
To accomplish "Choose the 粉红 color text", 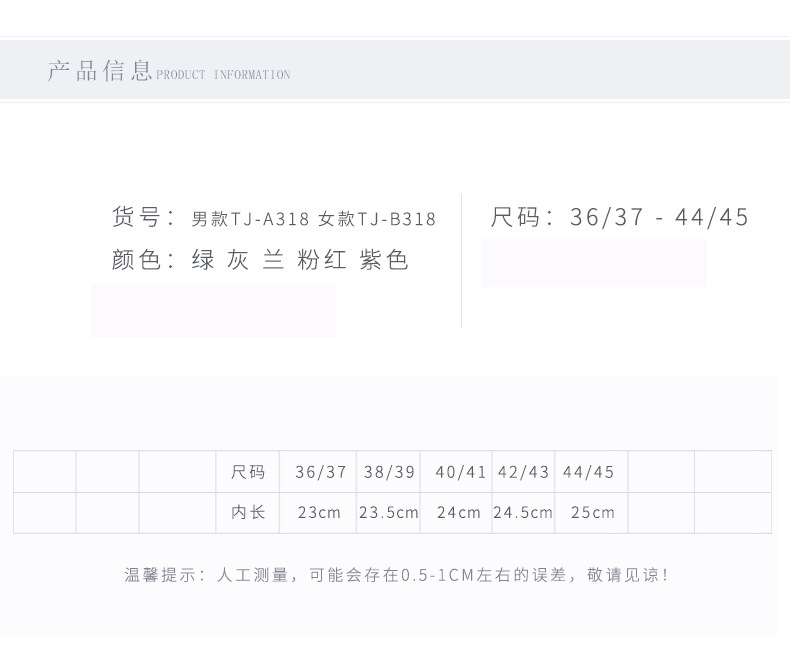I will point(322,261).
